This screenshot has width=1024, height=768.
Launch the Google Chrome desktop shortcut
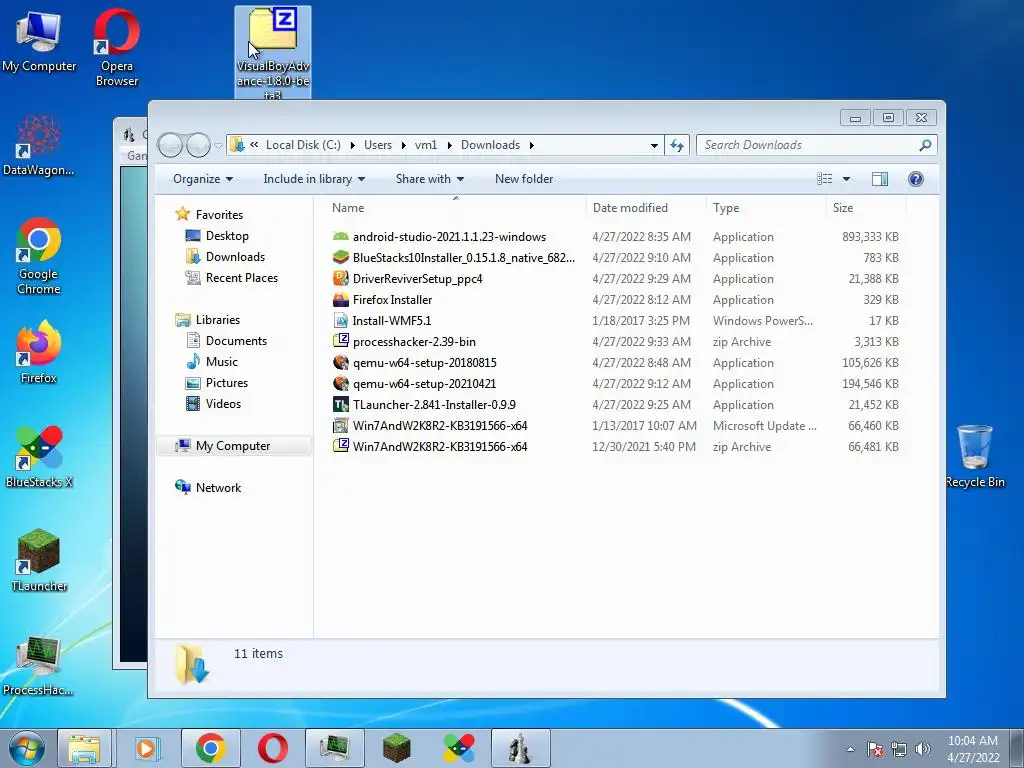pyautogui.click(x=39, y=255)
